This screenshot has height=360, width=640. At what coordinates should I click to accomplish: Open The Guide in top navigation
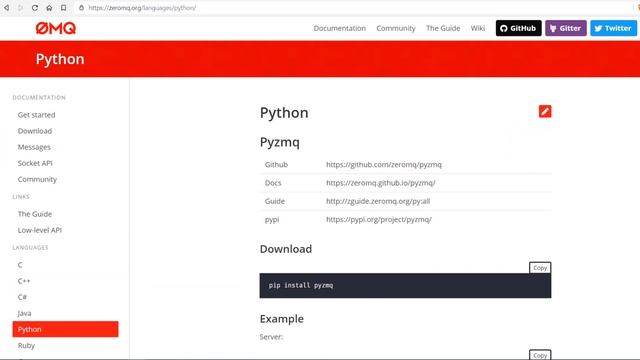[443, 28]
